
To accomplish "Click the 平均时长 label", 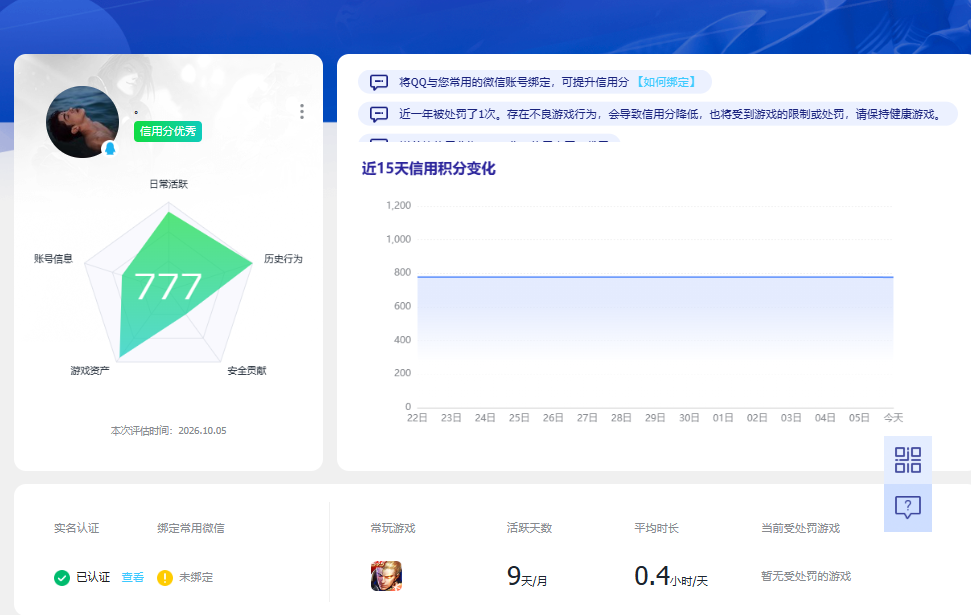I will pyautogui.click(x=656, y=528).
